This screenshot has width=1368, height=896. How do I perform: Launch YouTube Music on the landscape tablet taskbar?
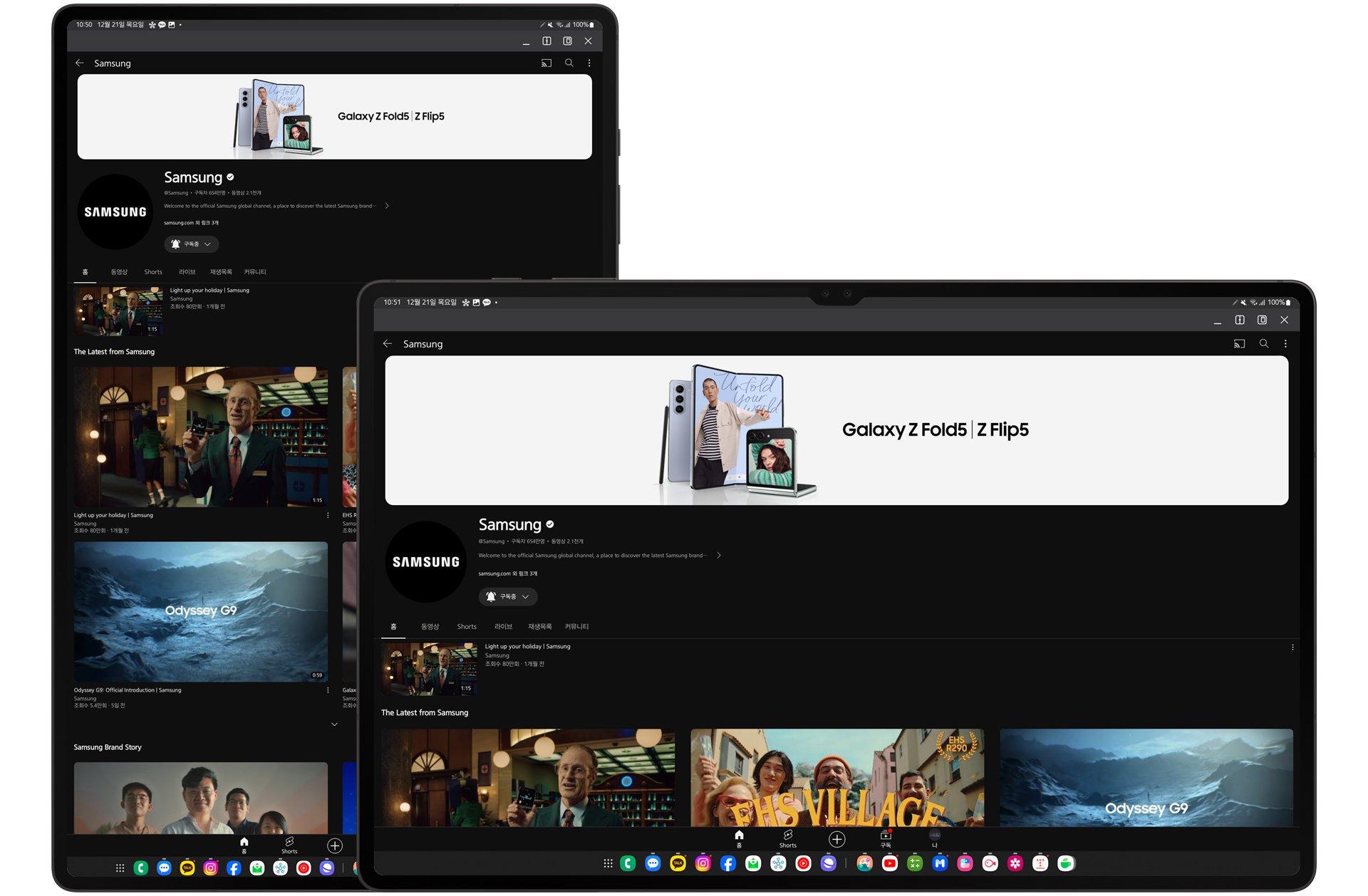click(x=804, y=863)
